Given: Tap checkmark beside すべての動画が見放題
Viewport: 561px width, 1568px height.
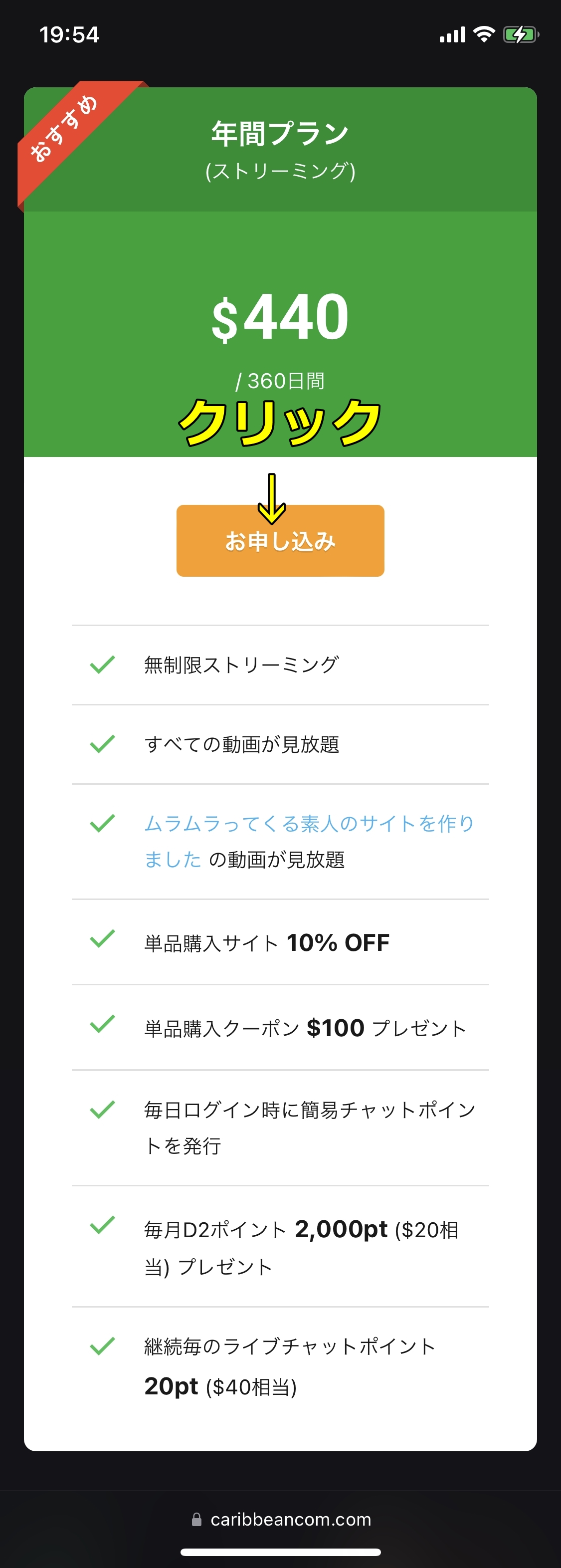Looking at the screenshot, I should click(x=102, y=743).
